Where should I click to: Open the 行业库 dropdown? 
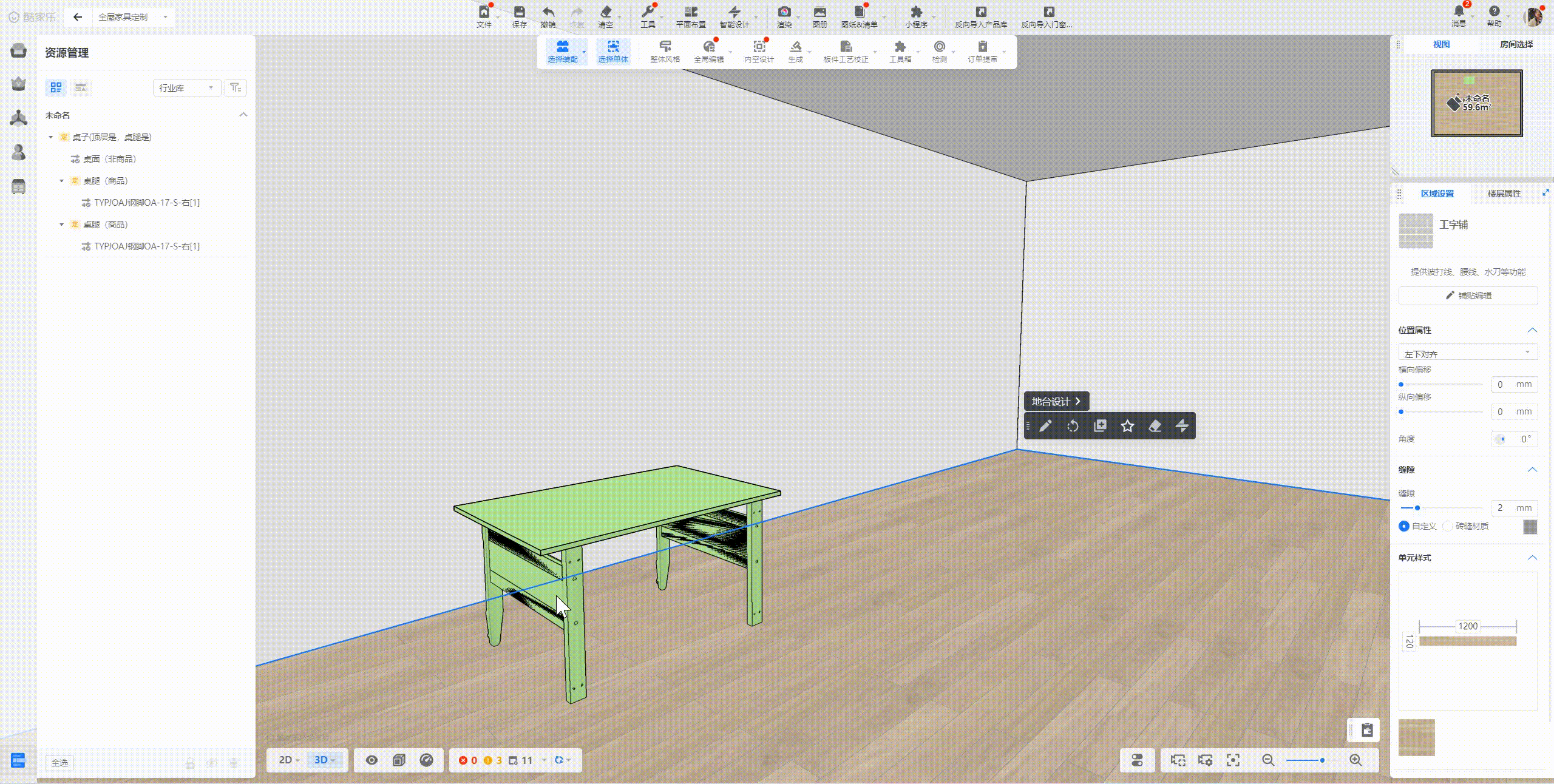(x=186, y=88)
